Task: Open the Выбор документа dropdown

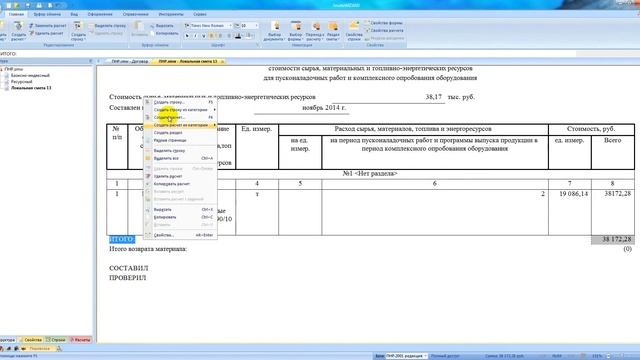Action: 274,31
